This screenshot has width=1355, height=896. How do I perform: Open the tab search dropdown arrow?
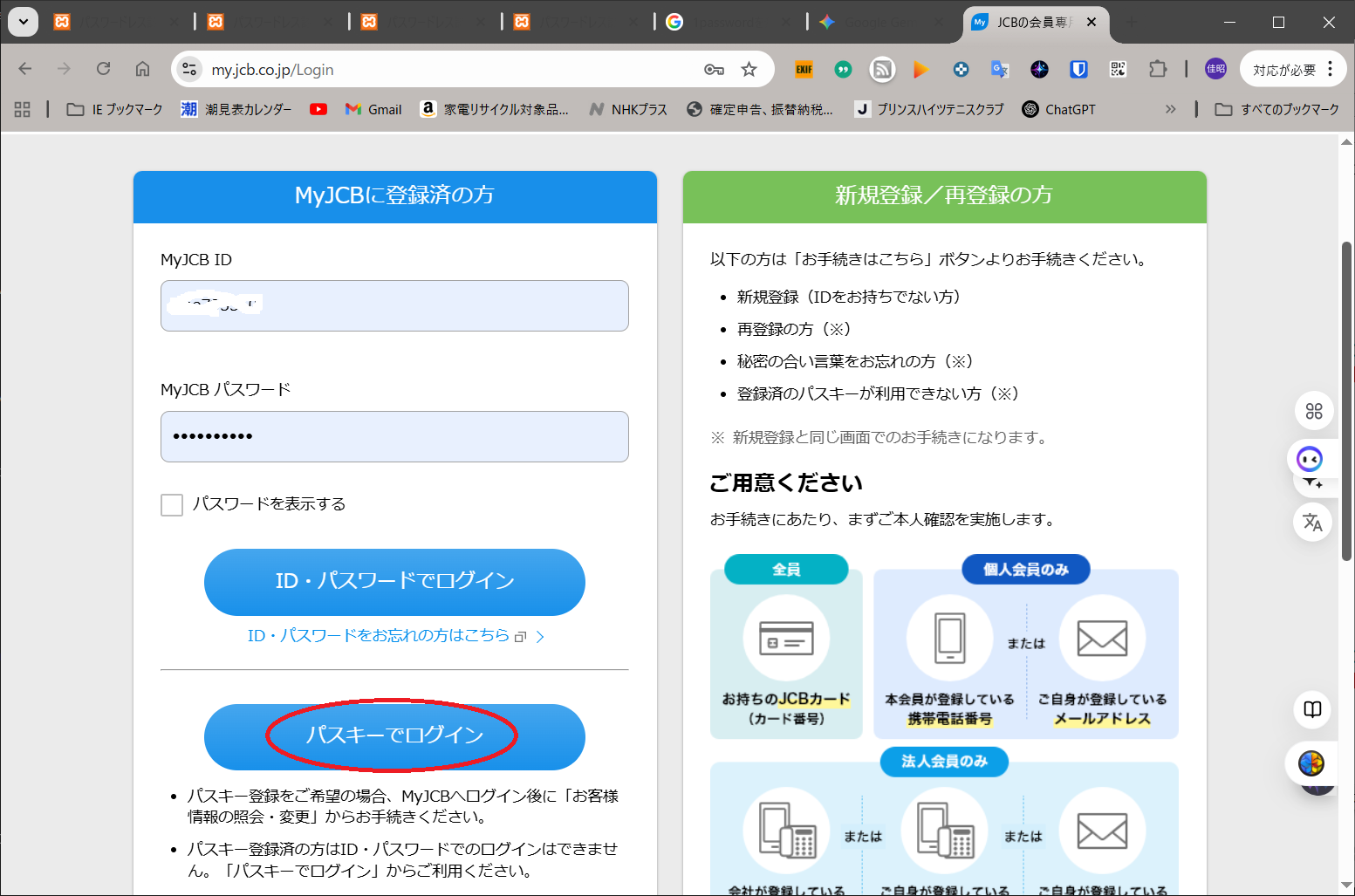point(23,22)
